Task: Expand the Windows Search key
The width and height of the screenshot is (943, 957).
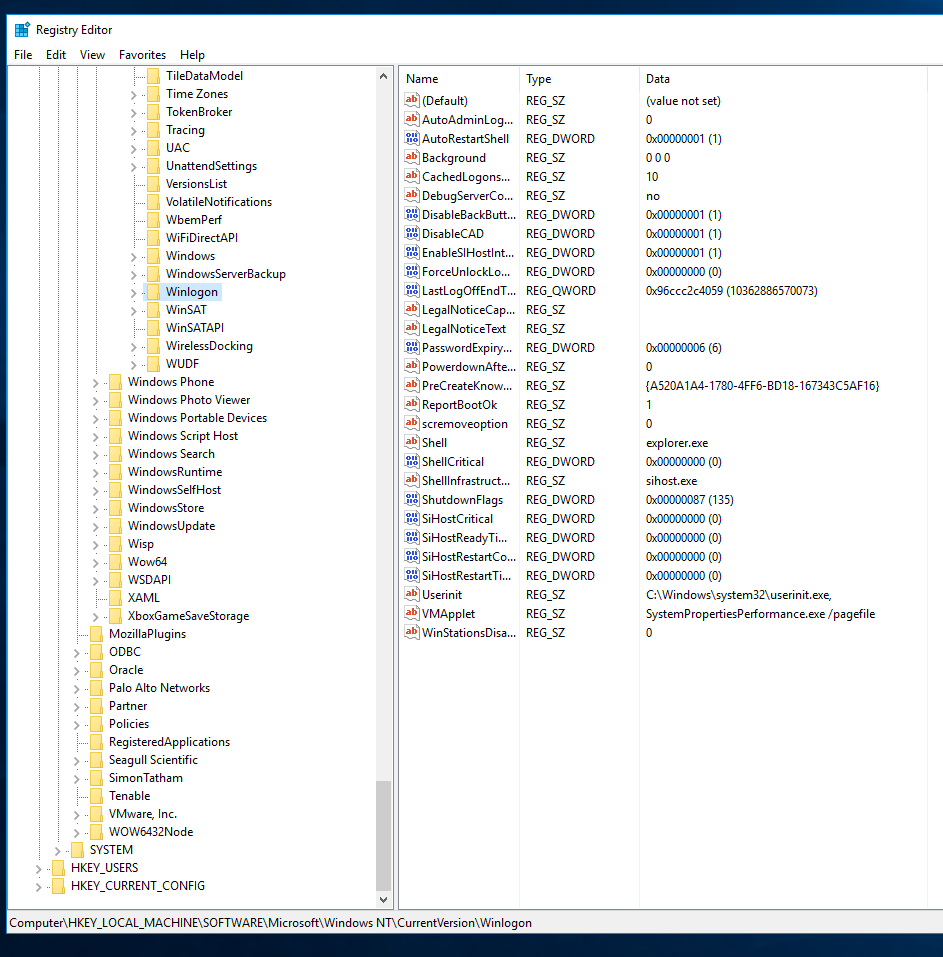Action: (x=96, y=454)
